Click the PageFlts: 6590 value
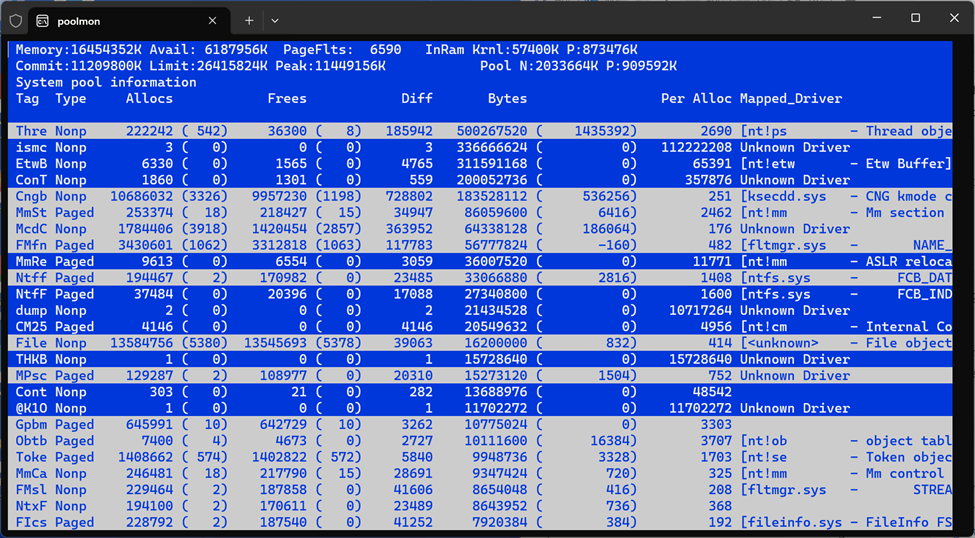 pyautogui.click(x=342, y=49)
